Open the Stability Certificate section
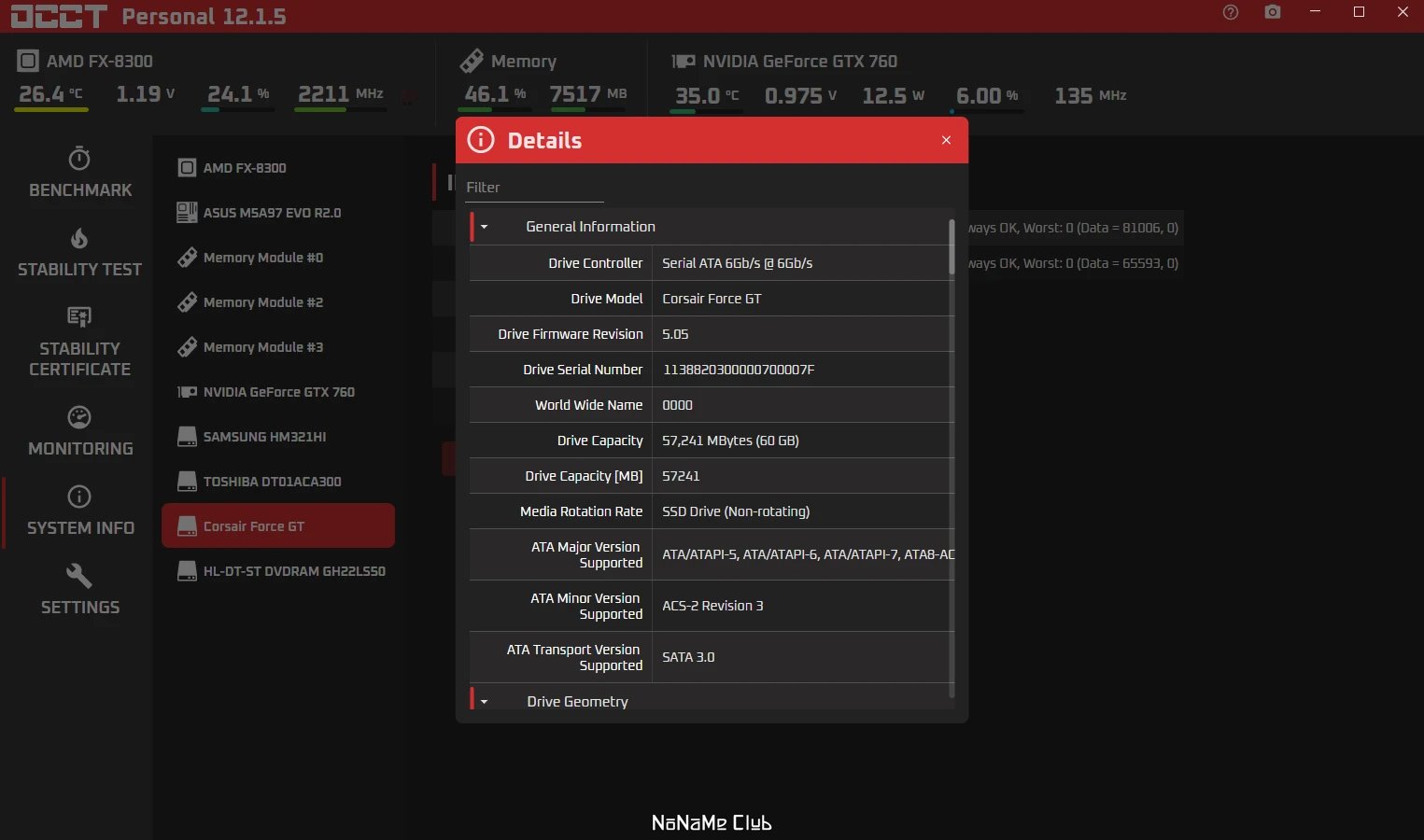Screen dimensions: 1424x840 79,342
